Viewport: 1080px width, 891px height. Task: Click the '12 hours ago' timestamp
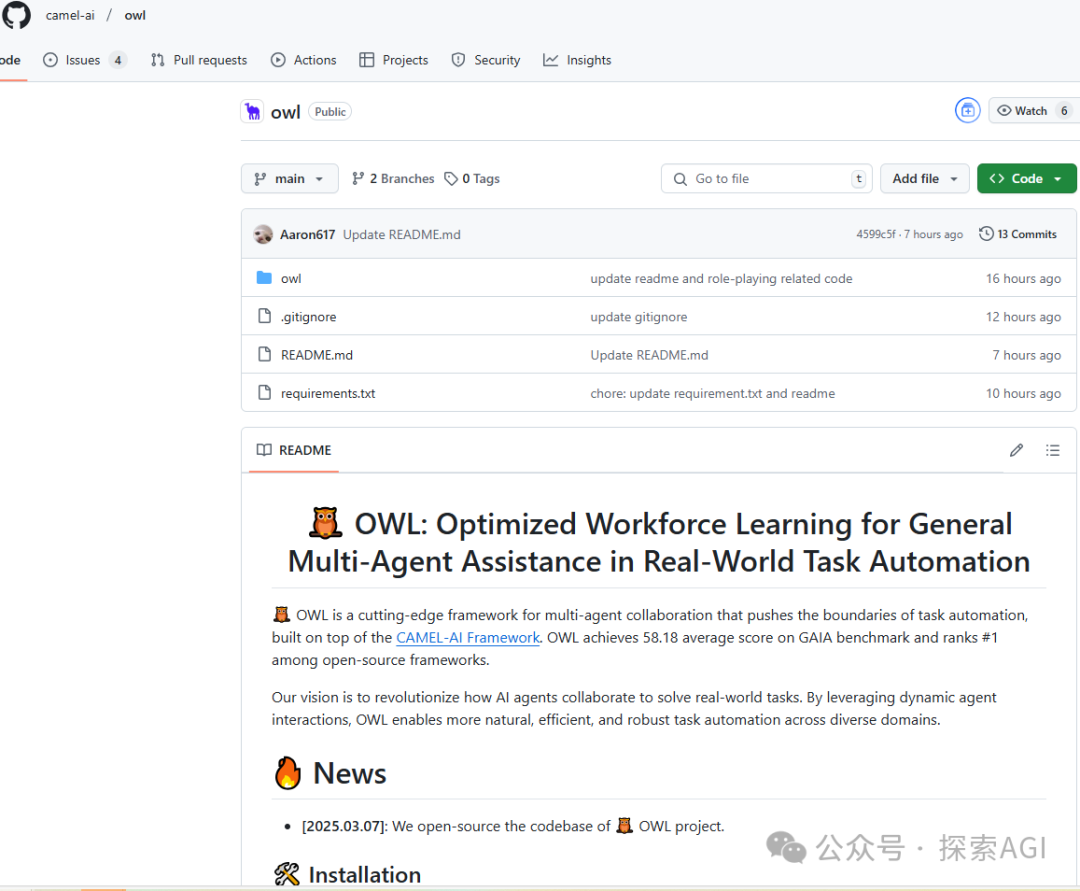(x=1023, y=317)
